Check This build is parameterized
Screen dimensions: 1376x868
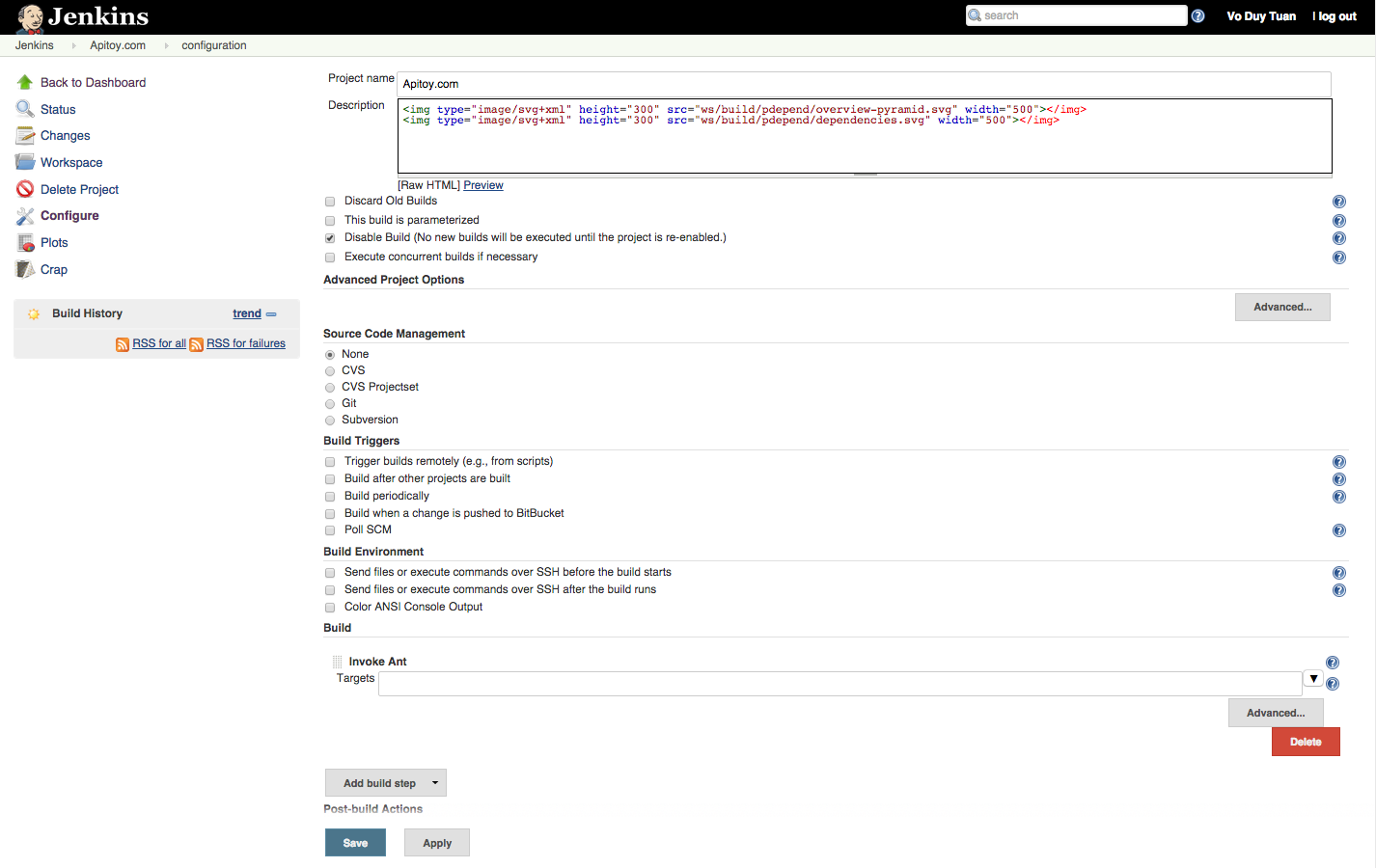point(330,221)
